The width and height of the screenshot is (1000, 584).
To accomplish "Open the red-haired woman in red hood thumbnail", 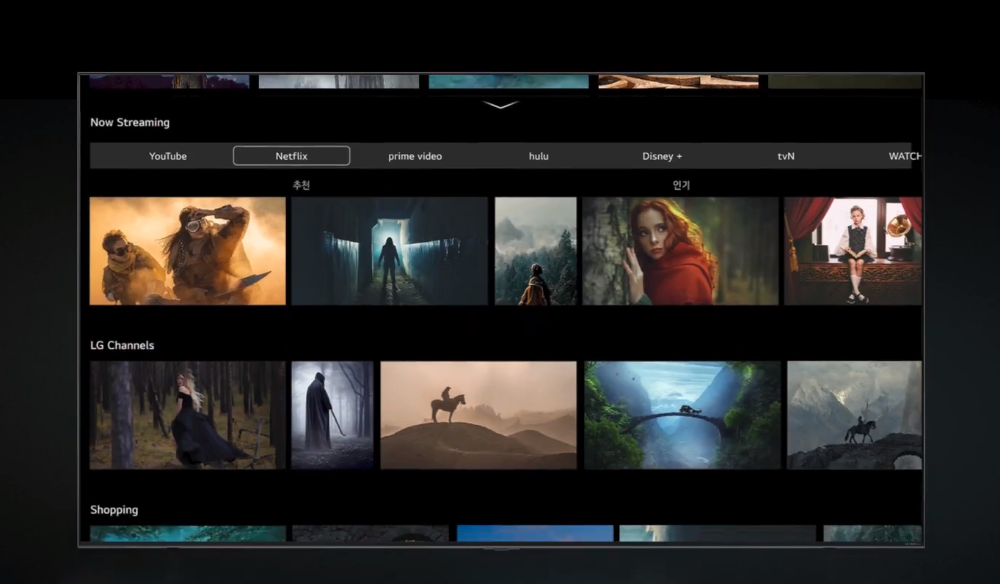I will point(680,251).
